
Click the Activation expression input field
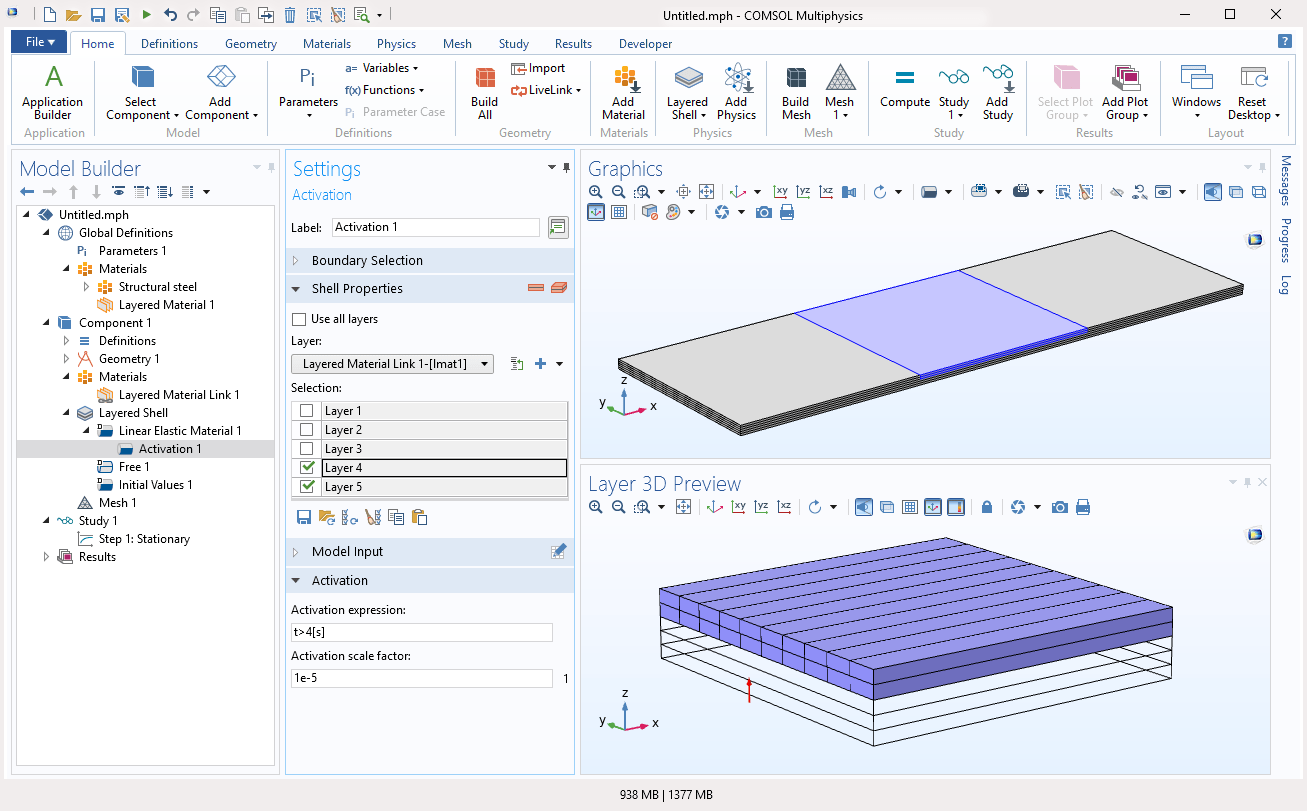(421, 631)
